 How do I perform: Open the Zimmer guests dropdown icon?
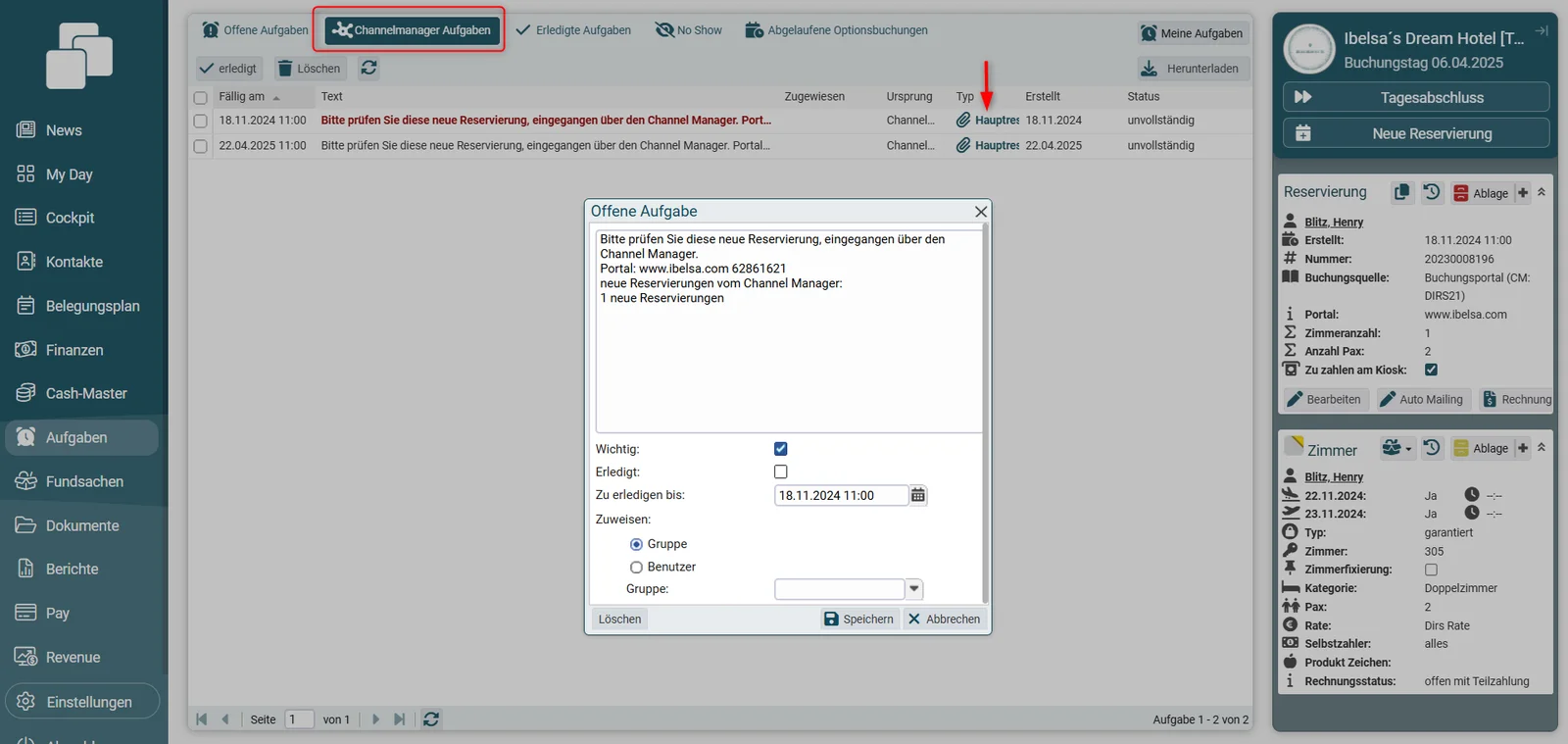[x=1396, y=448]
